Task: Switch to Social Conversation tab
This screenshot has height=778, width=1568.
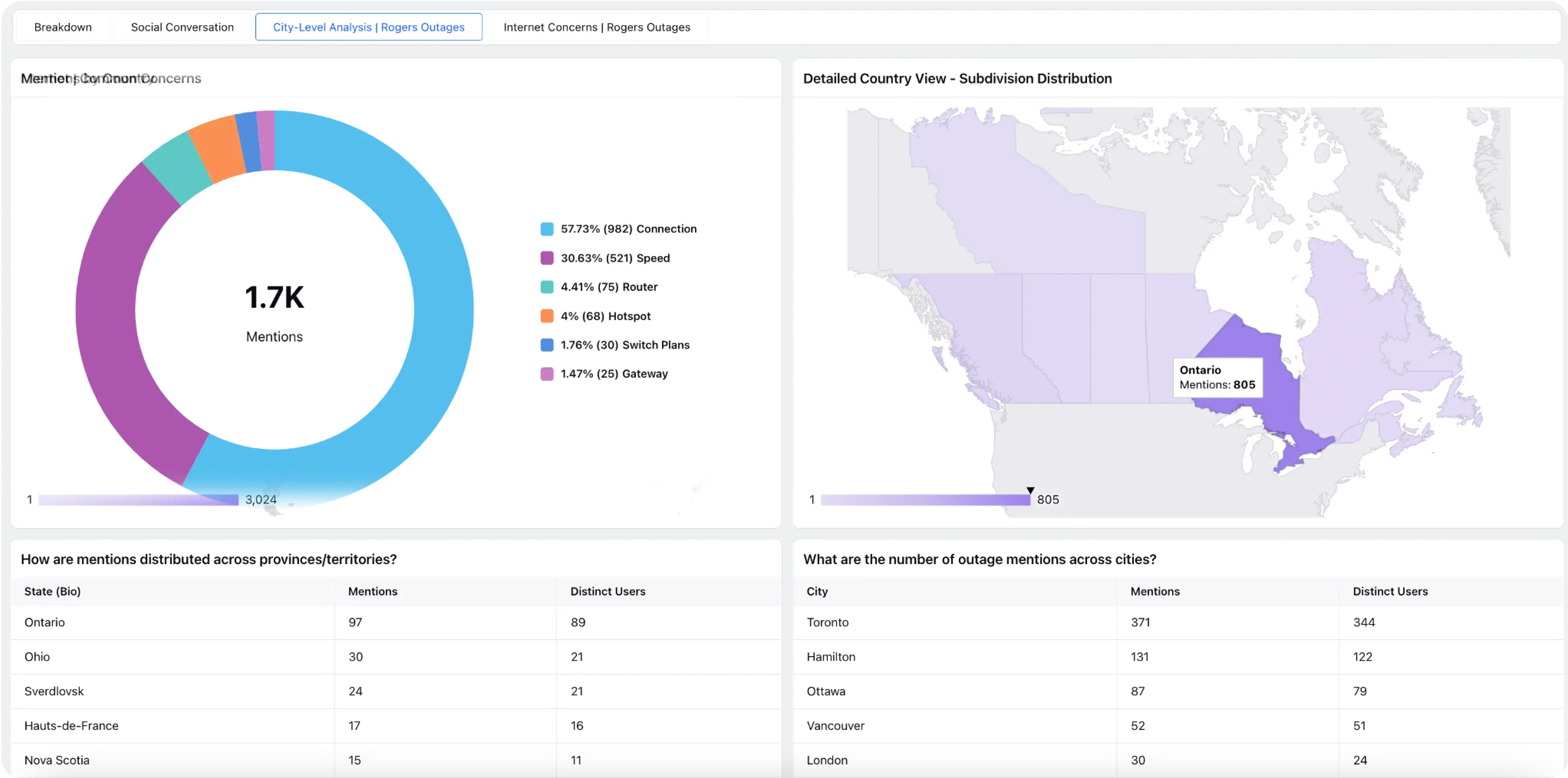Action: (x=182, y=27)
